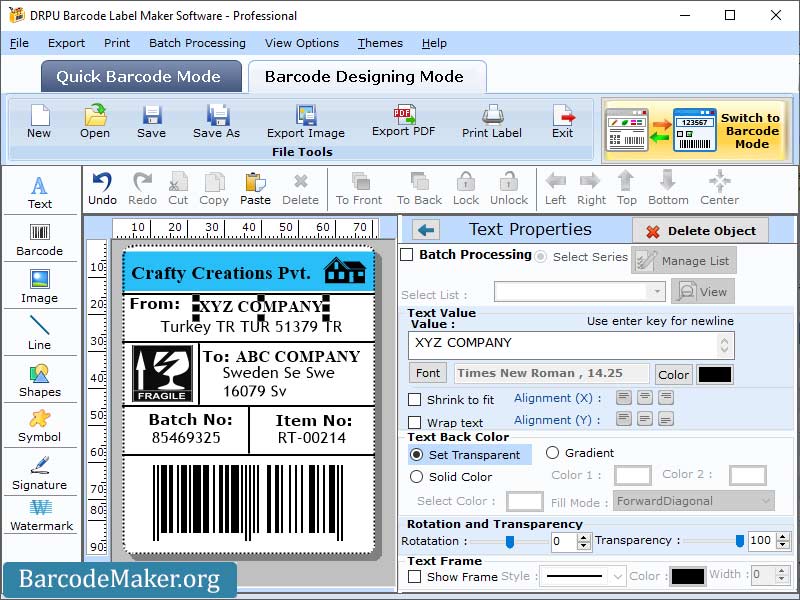This screenshot has height=600, width=800.
Task: Click the Font button showing Times New Roman
Action: coord(428,373)
